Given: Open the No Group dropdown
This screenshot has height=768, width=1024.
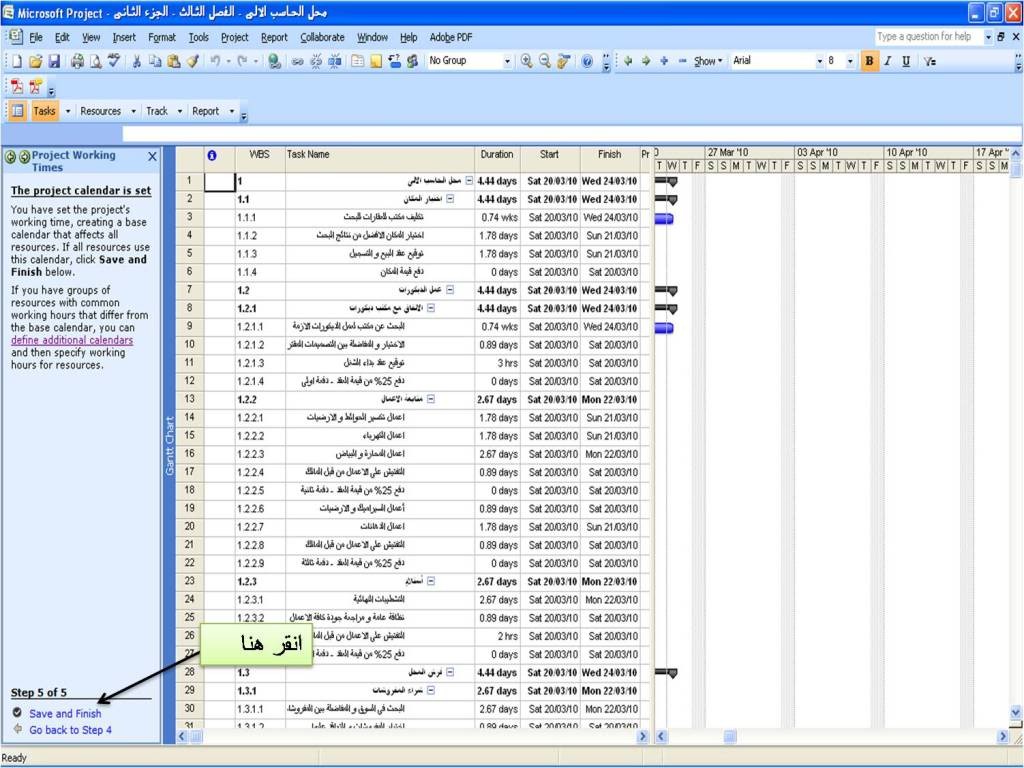Looking at the screenshot, I should (507, 61).
